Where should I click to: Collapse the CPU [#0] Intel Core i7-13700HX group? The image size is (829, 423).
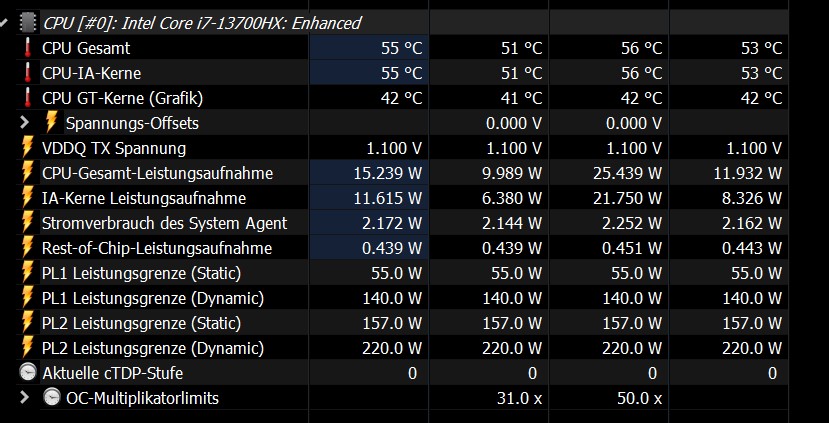[4, 23]
